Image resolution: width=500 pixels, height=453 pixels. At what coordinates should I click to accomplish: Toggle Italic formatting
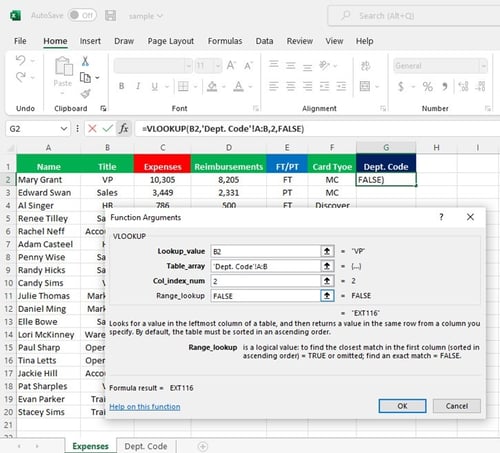pos(138,86)
